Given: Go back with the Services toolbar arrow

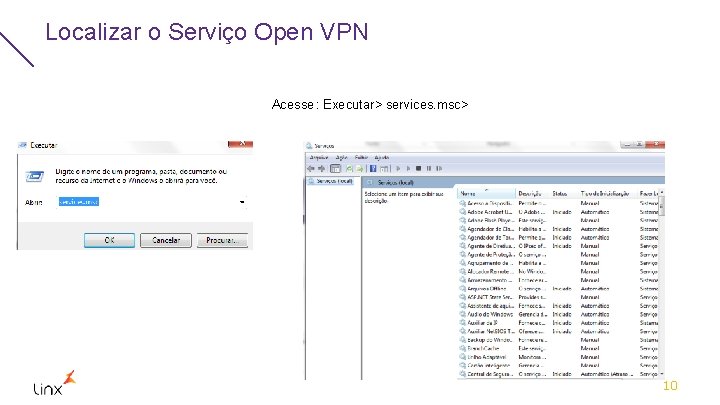Looking at the screenshot, I should click(x=311, y=169).
